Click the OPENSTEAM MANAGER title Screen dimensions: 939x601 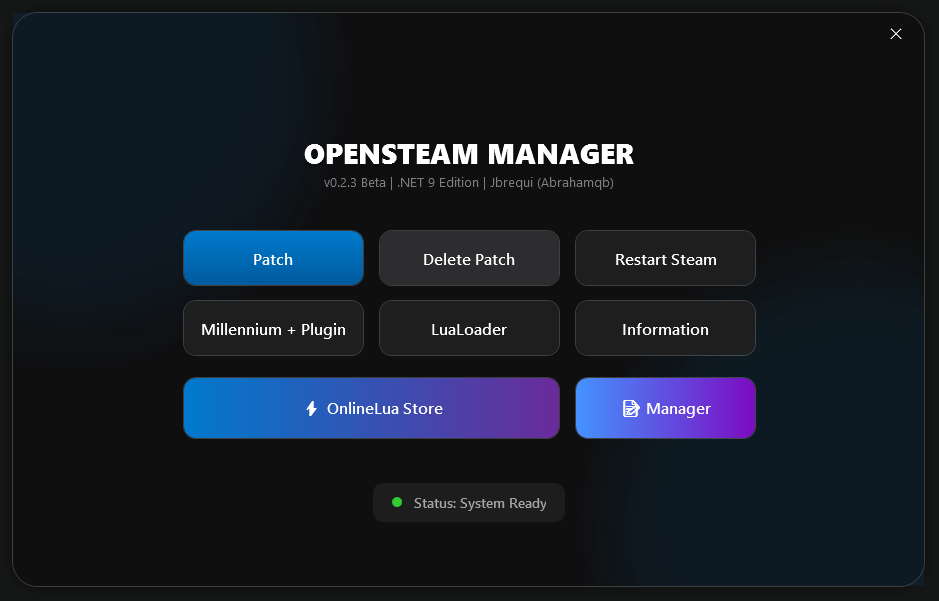(x=469, y=154)
